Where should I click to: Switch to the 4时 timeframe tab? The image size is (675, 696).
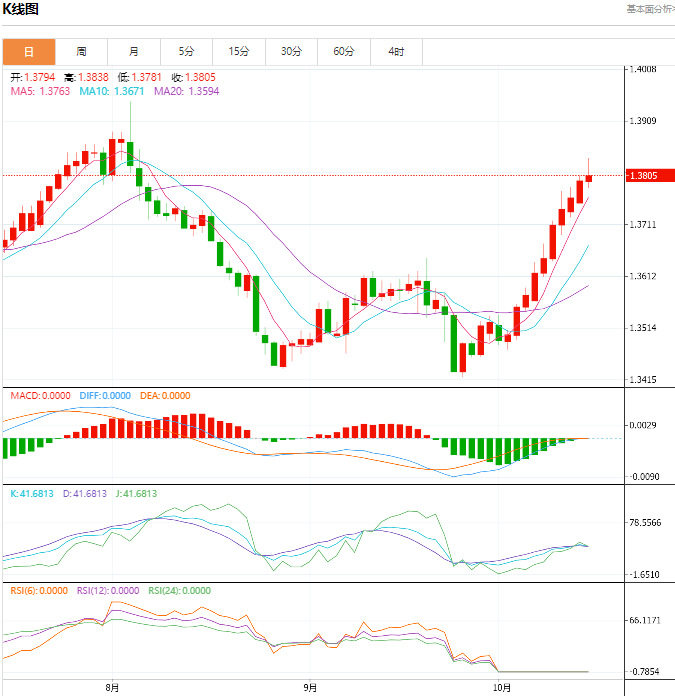[396, 51]
